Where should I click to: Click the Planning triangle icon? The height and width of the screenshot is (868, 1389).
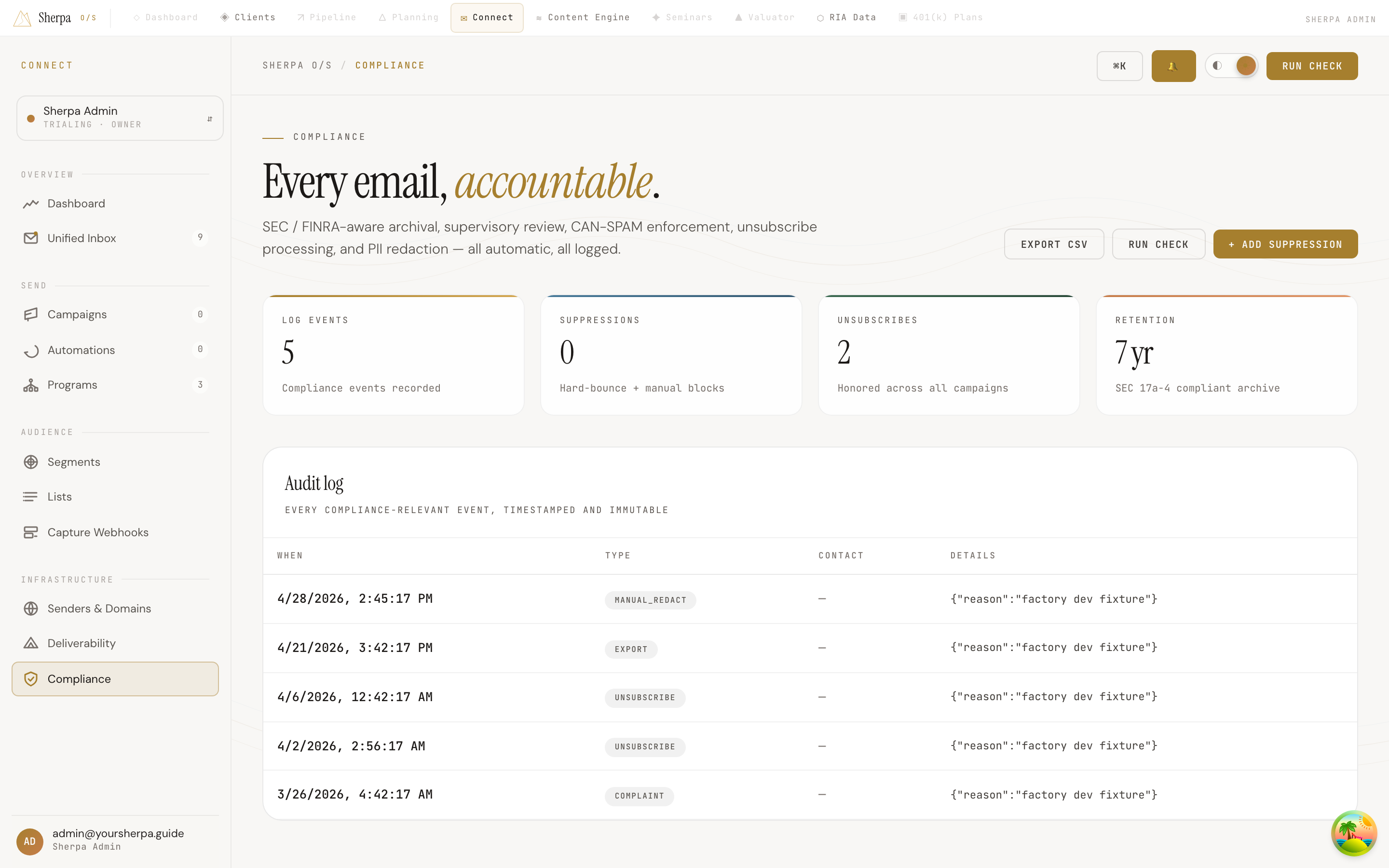click(382, 18)
